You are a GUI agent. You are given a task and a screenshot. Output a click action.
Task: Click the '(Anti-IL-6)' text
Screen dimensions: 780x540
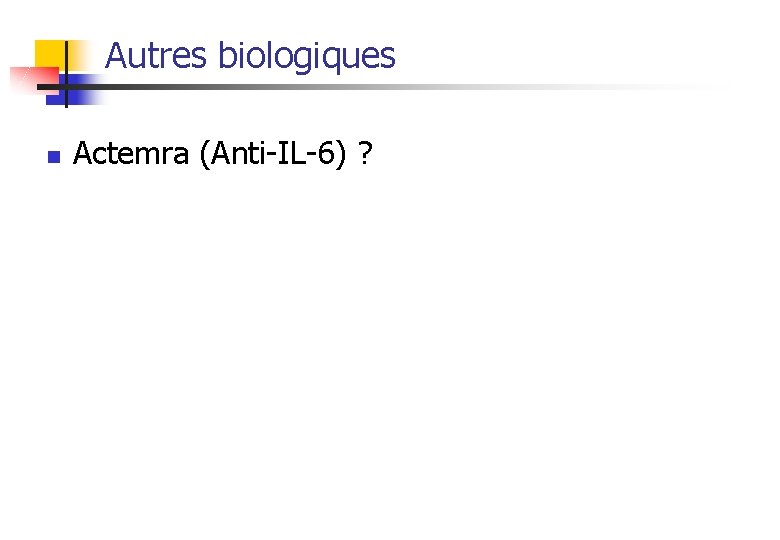(x=272, y=154)
